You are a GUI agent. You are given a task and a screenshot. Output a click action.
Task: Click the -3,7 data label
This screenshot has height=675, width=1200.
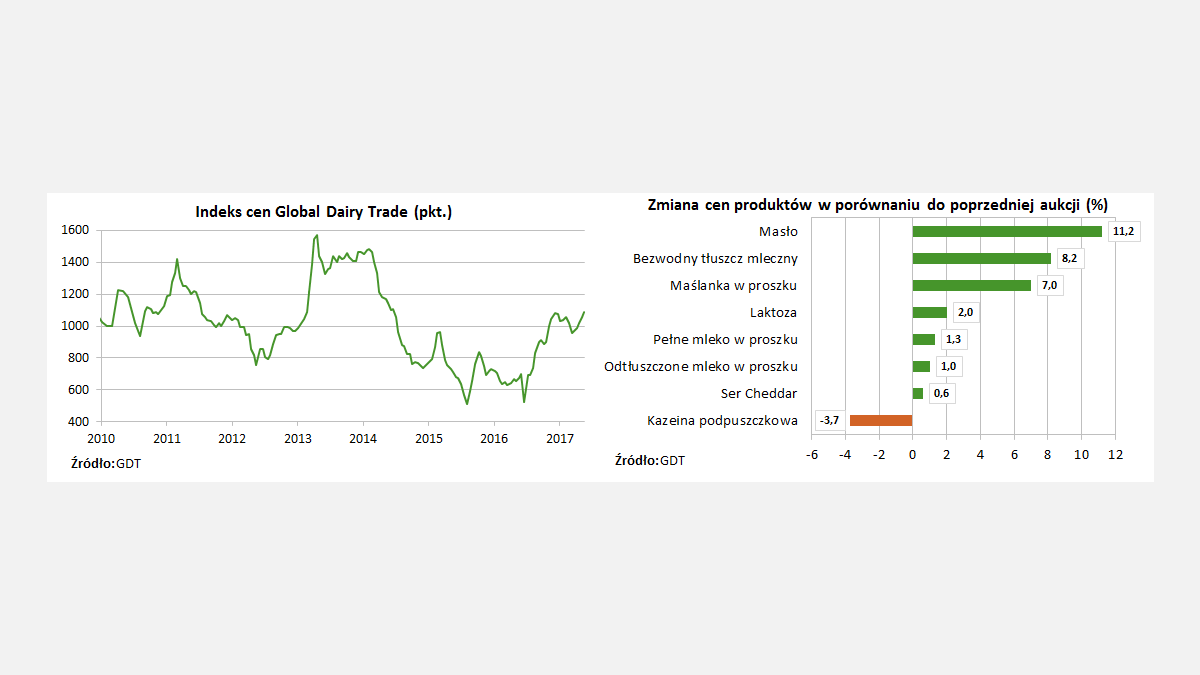[x=829, y=420]
